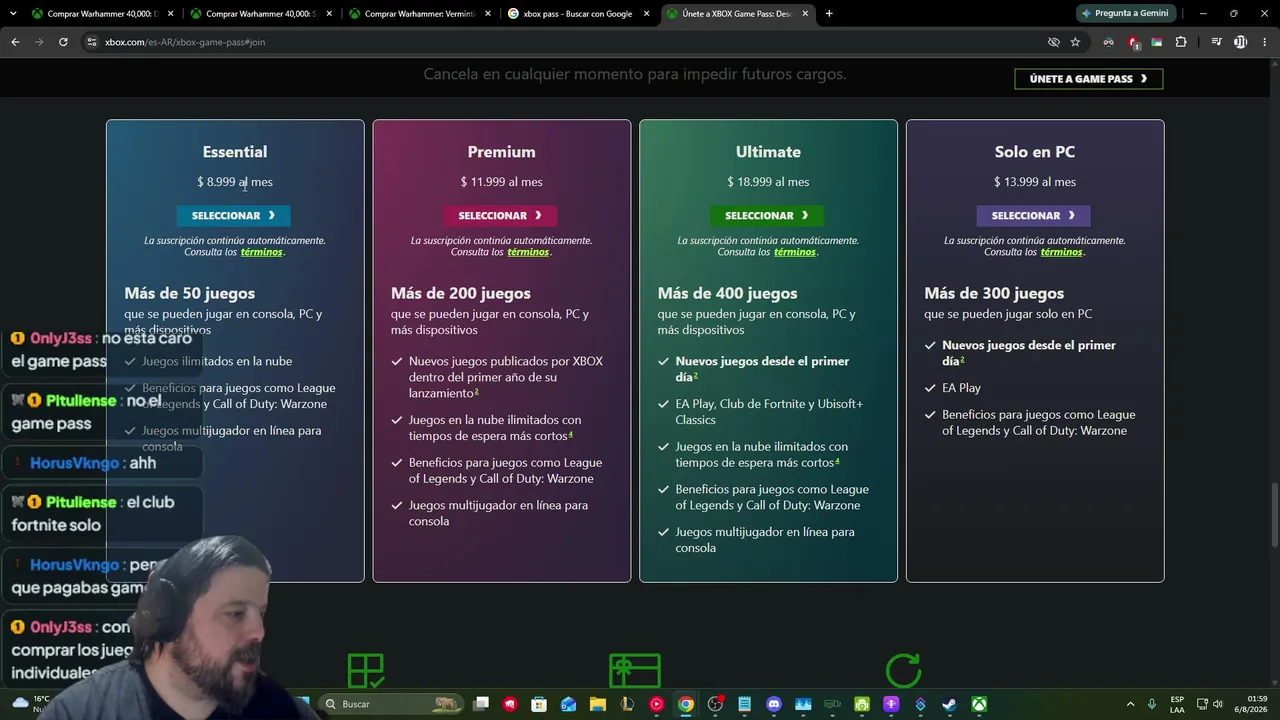Click the 'EA Play' item under Solo en PC
This screenshot has width=1280, height=720.
[x=961, y=388]
